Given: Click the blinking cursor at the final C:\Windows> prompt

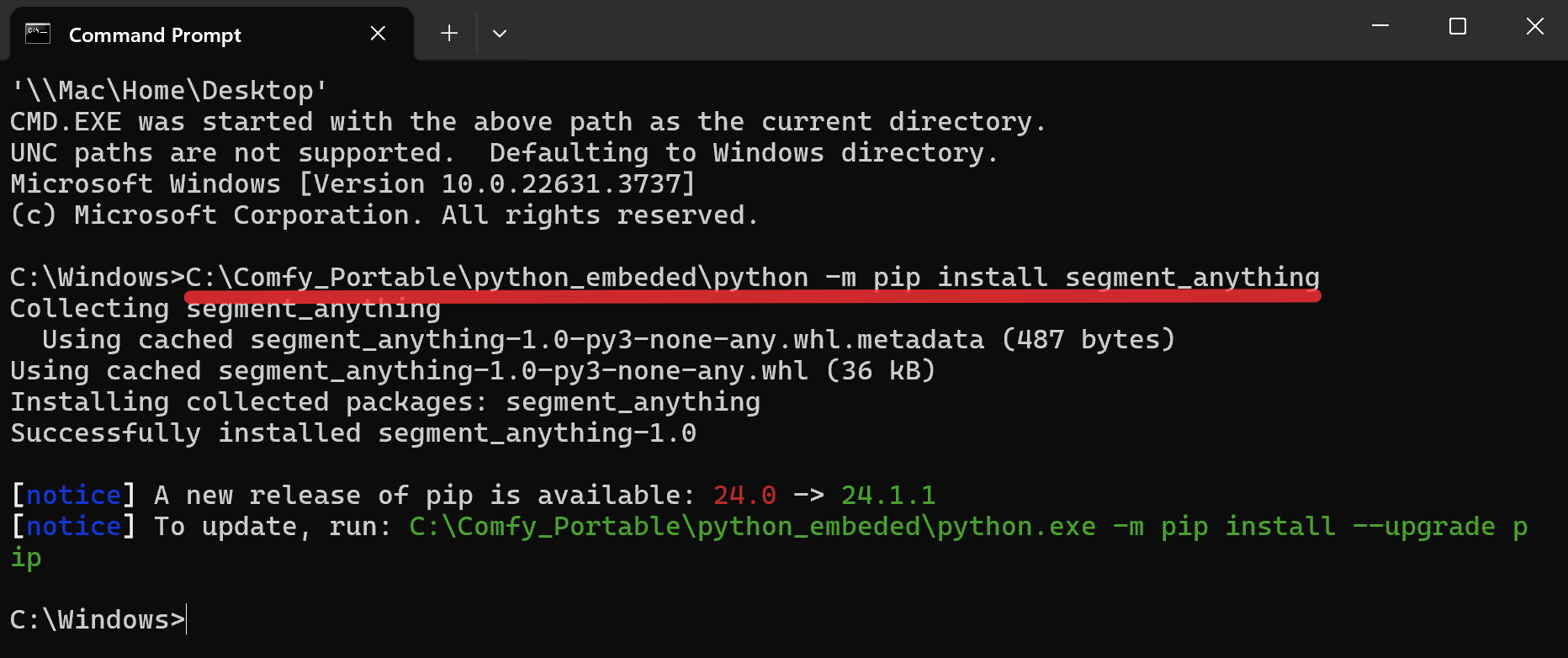Looking at the screenshot, I should pos(187,619).
